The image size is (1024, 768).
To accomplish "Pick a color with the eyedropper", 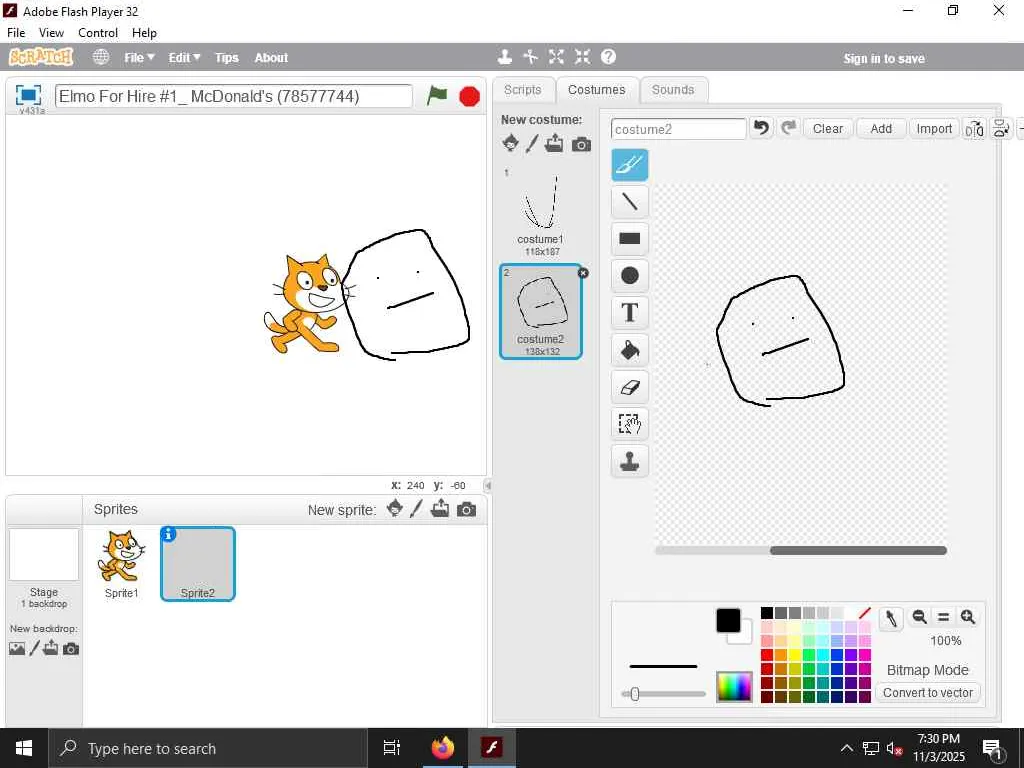I will click(x=891, y=618).
